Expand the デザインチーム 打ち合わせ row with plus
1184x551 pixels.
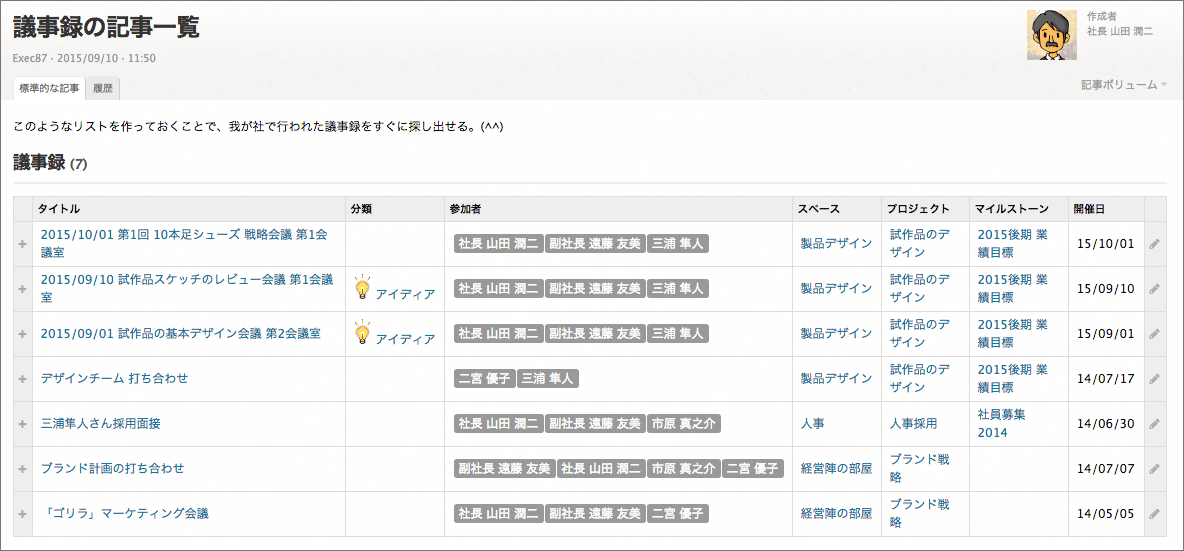pos(23,379)
